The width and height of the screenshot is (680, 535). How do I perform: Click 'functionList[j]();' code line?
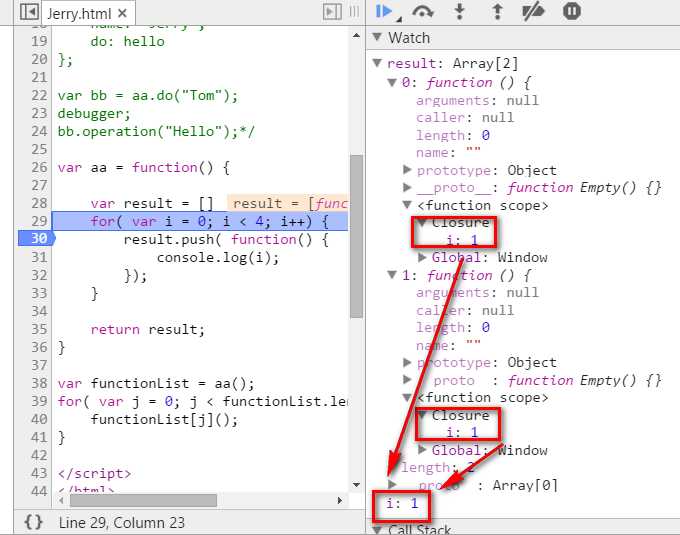(x=164, y=419)
